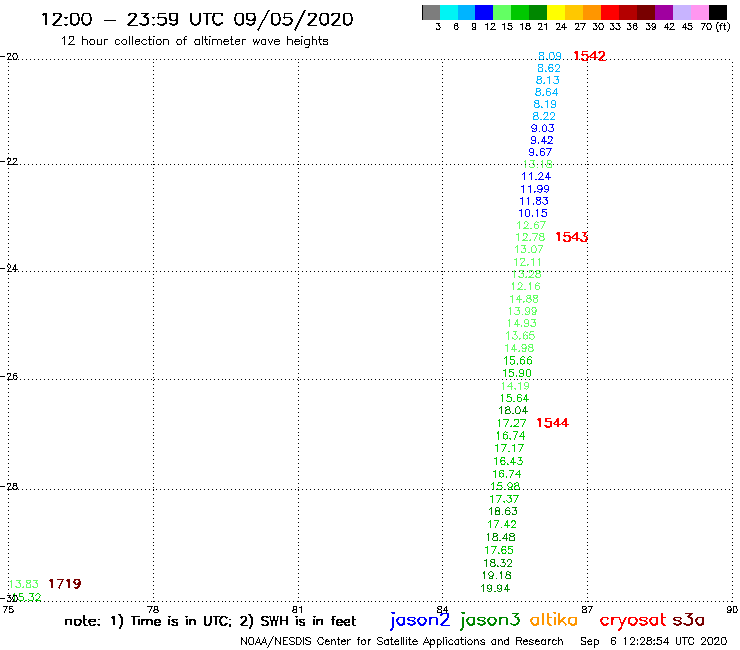Select the red cryosat legend label
Viewport: 740px width, 650px height.
click(x=633, y=621)
